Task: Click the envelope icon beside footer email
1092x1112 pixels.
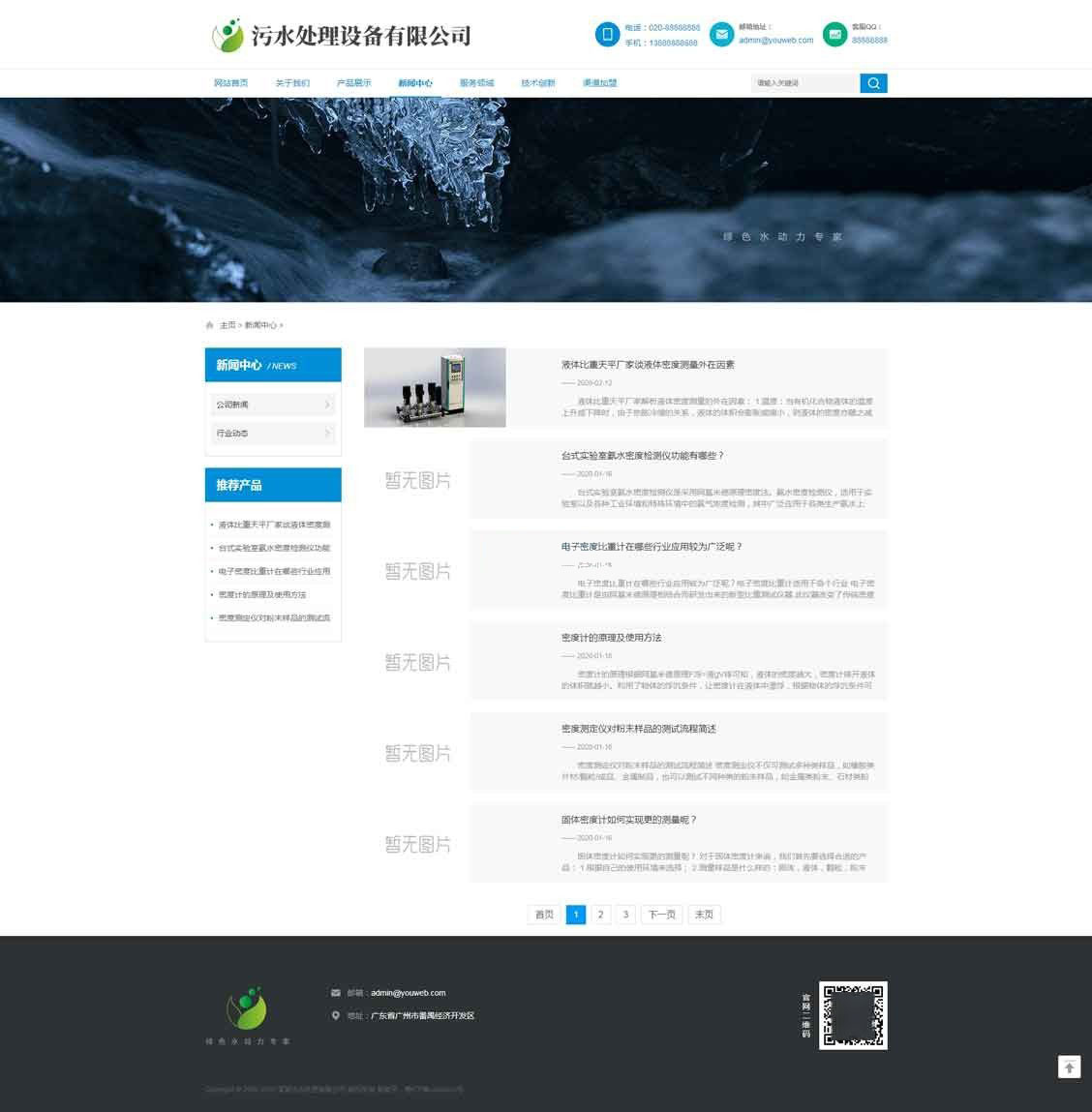Action: click(x=333, y=992)
